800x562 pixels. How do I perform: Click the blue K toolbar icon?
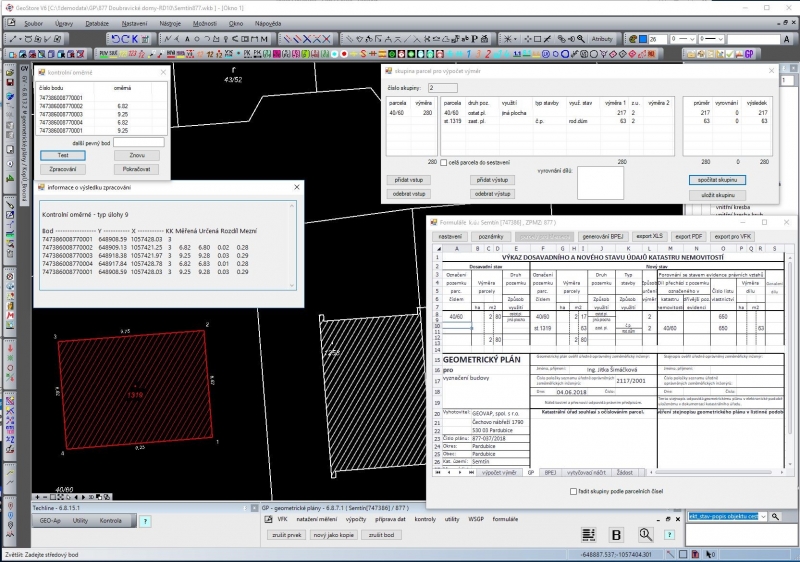pos(135,39)
